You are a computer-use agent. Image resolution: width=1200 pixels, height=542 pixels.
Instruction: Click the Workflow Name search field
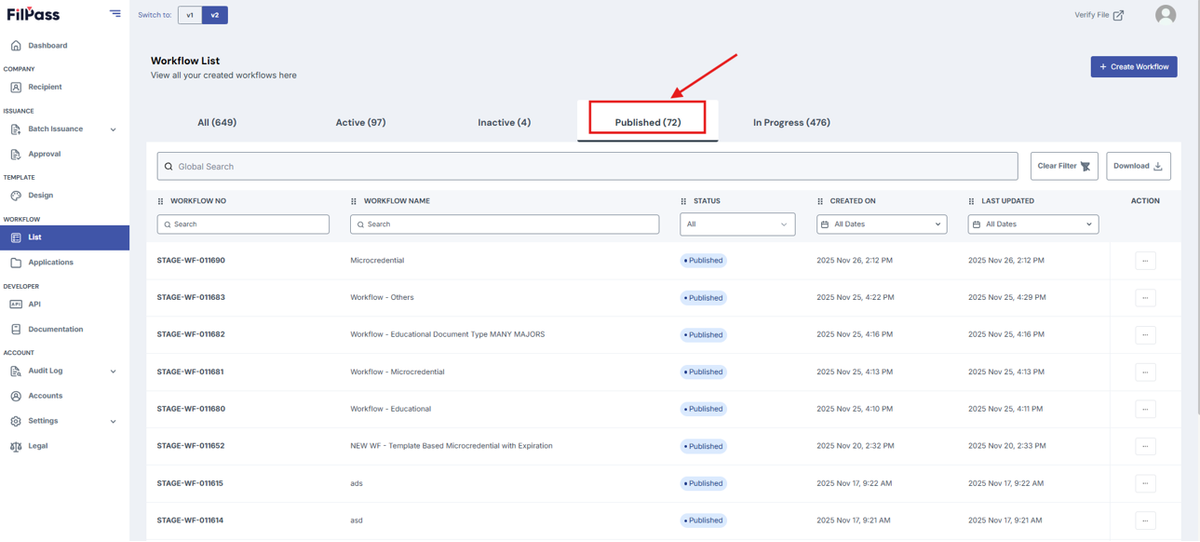[504, 225]
